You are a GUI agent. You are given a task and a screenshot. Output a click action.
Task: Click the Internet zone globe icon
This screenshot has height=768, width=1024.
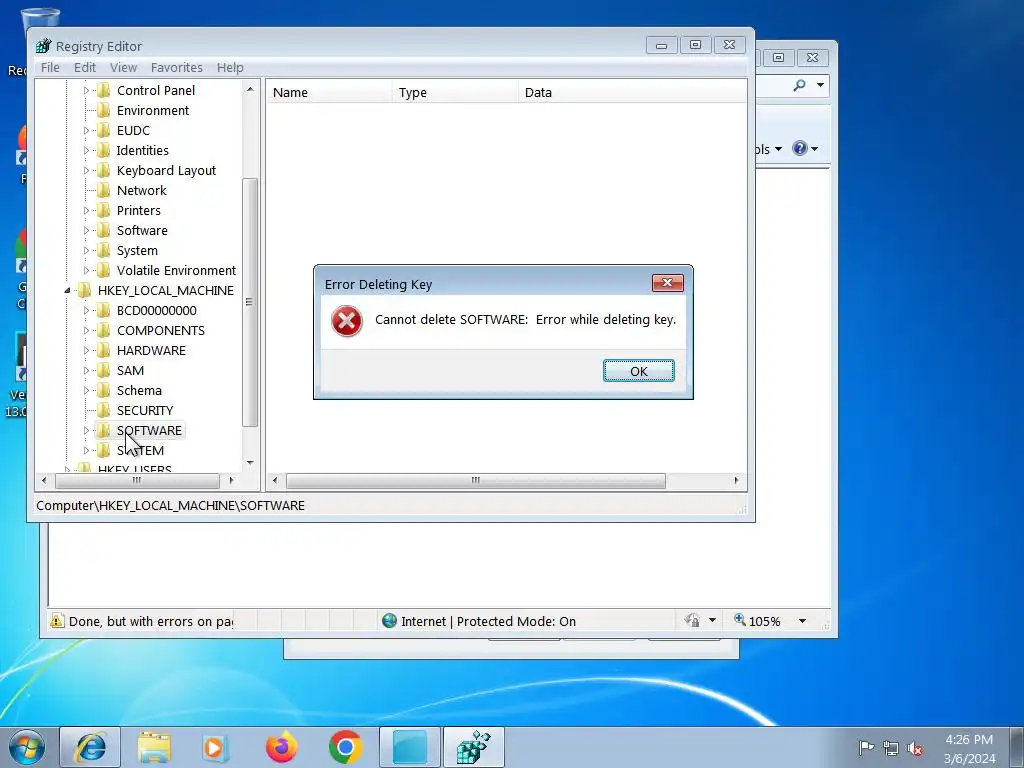coord(389,620)
